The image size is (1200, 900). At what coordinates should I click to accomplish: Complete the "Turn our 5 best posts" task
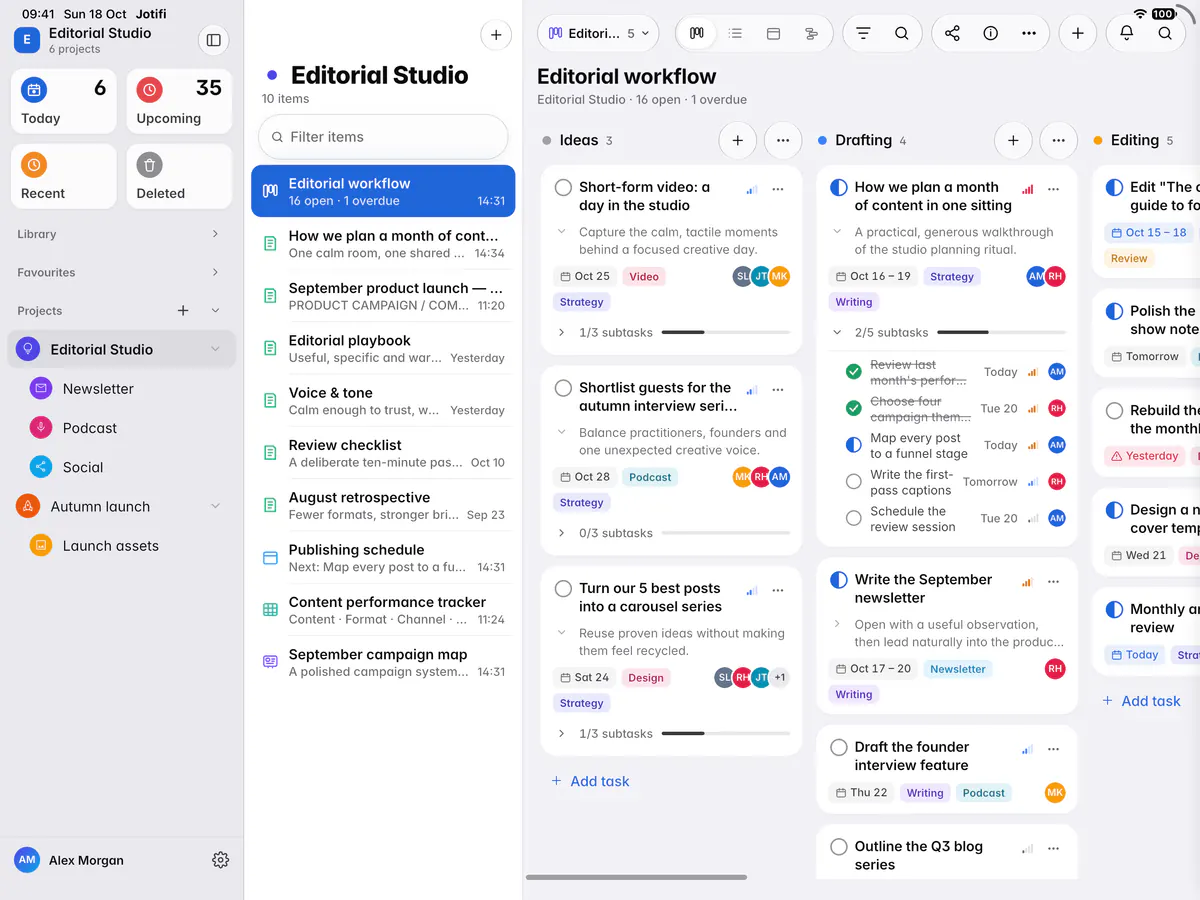(x=563, y=589)
